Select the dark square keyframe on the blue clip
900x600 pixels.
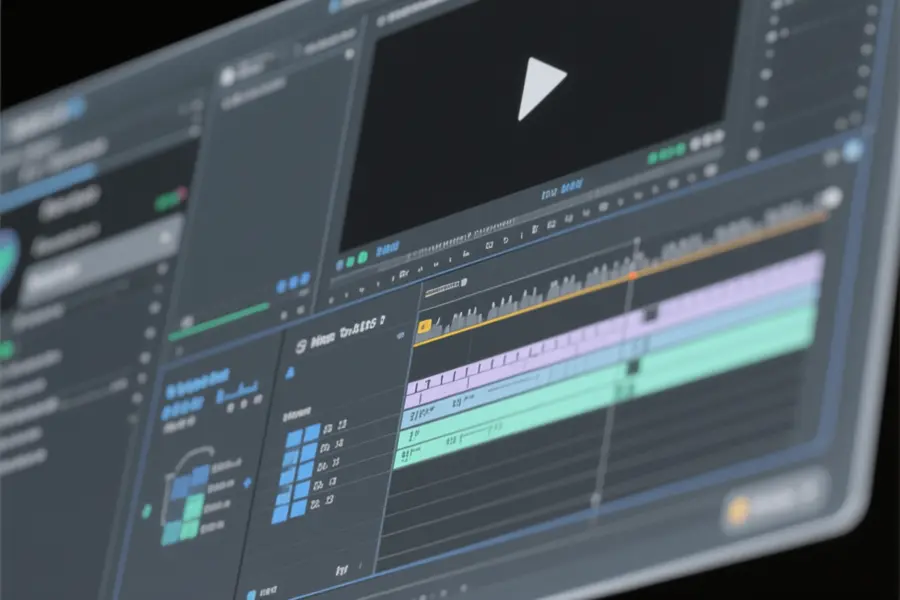[x=633, y=366]
